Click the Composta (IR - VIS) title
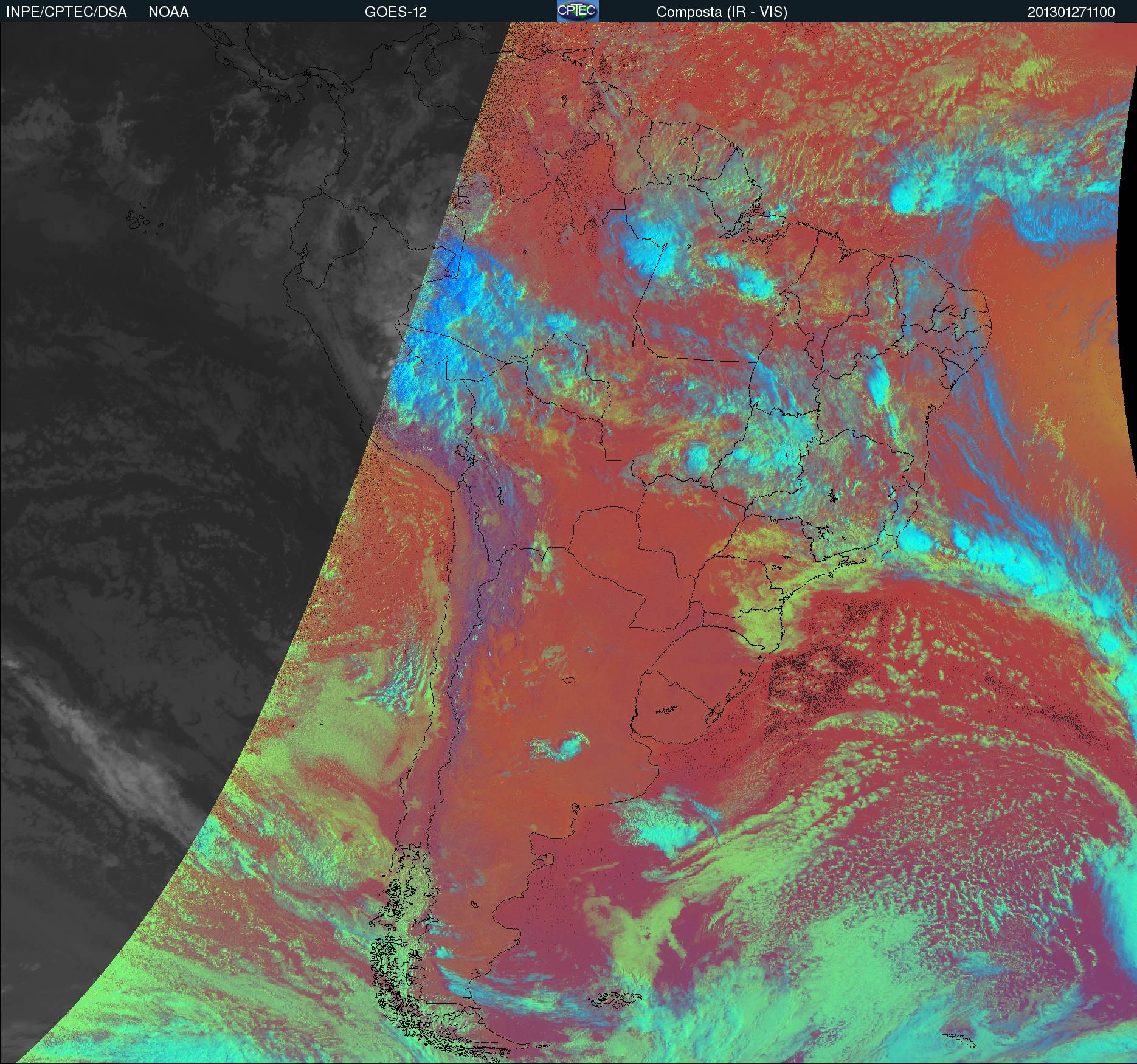The height and width of the screenshot is (1064, 1137). tap(722, 12)
